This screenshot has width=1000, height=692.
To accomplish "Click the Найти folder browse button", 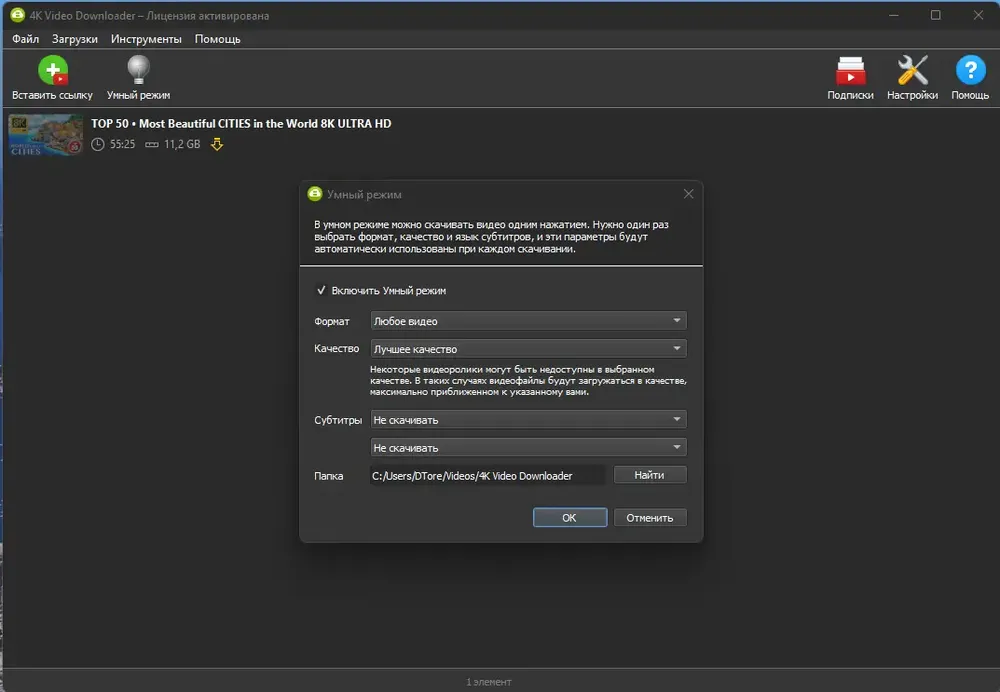I will pos(650,475).
